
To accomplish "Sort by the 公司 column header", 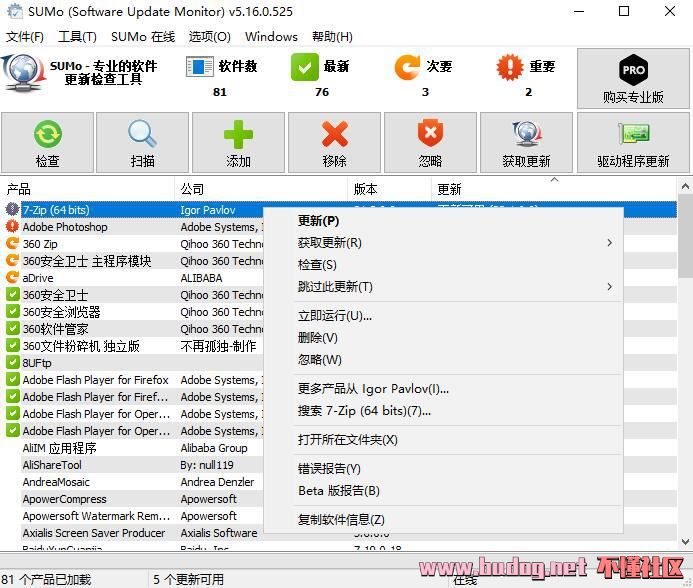I will [261, 189].
